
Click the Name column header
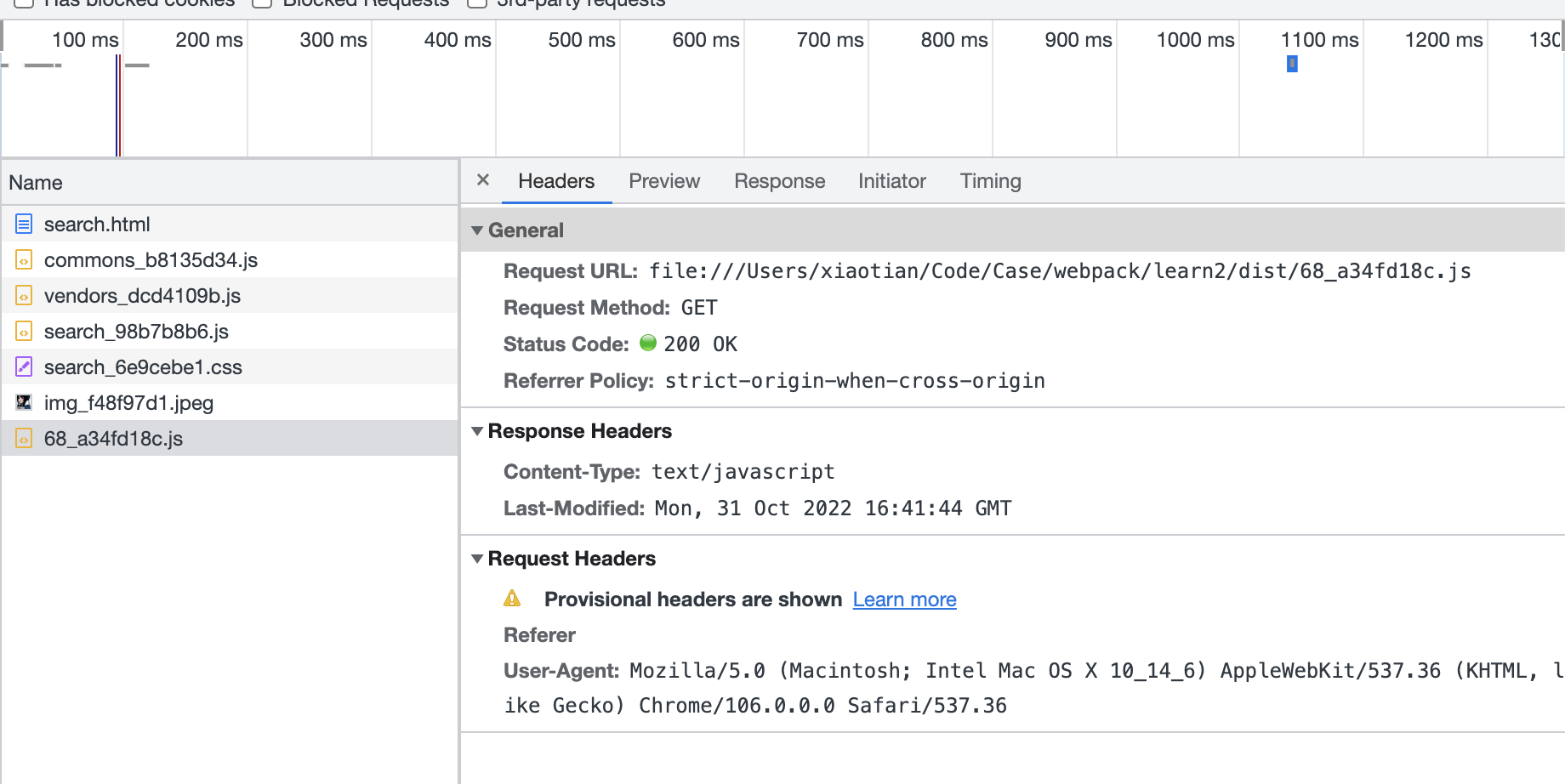click(x=230, y=182)
